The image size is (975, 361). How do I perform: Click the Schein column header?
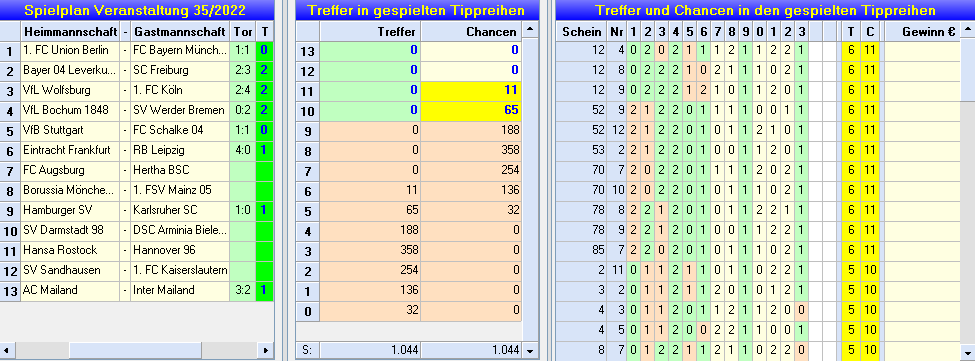click(581, 32)
